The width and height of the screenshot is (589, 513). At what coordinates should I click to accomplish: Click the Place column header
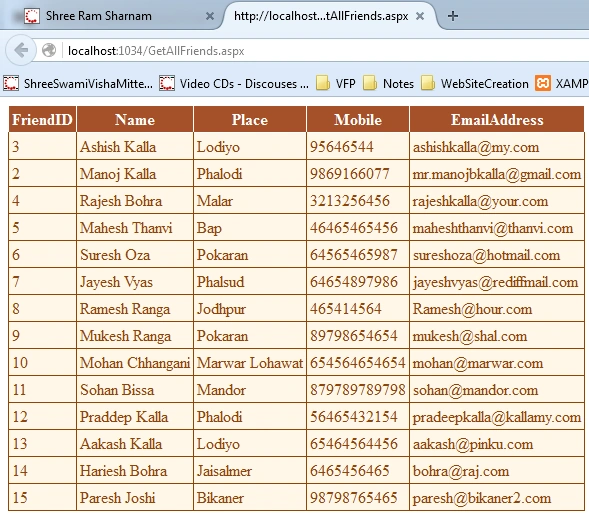tap(250, 119)
